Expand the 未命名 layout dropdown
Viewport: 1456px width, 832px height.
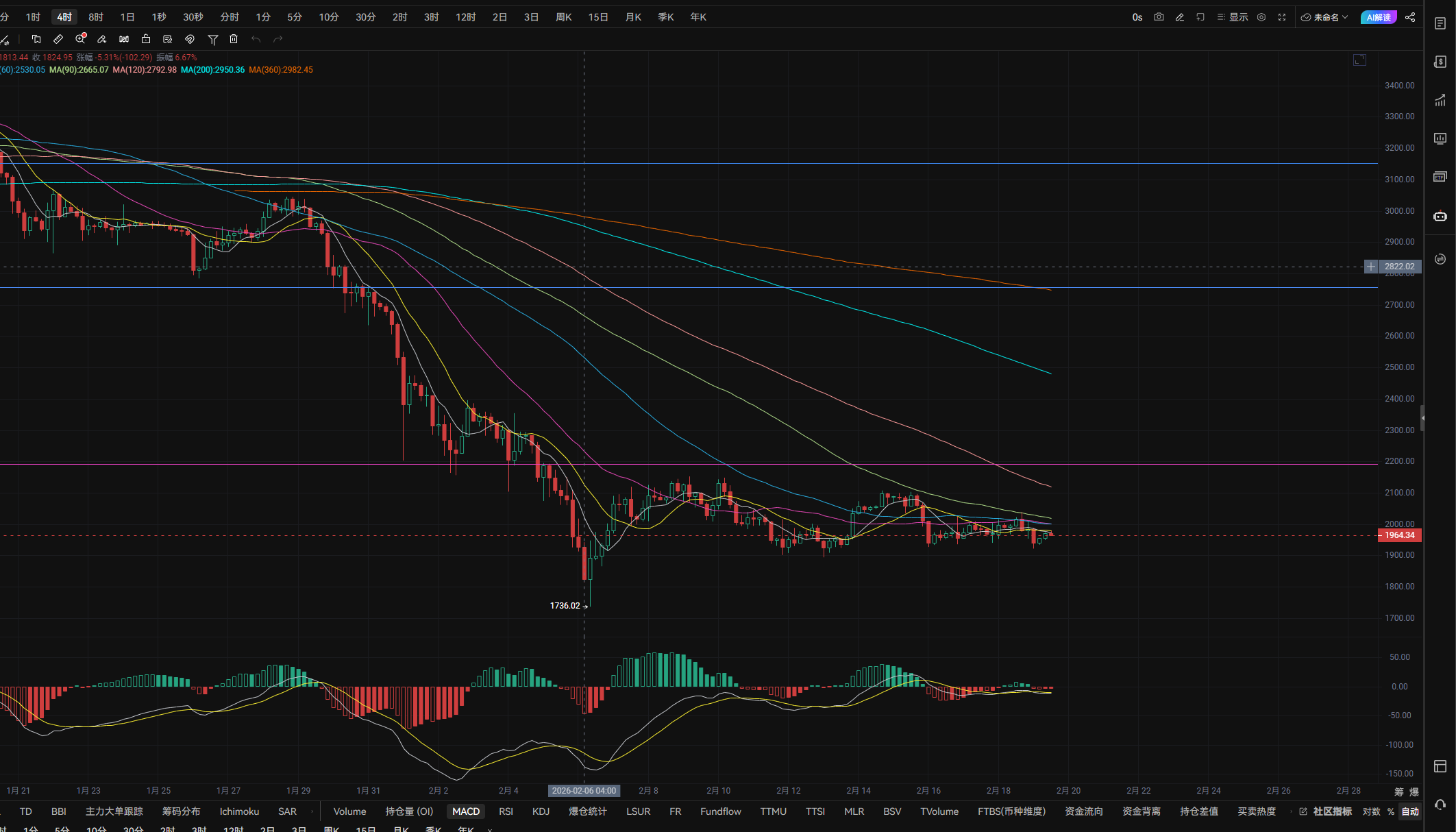click(x=1325, y=17)
